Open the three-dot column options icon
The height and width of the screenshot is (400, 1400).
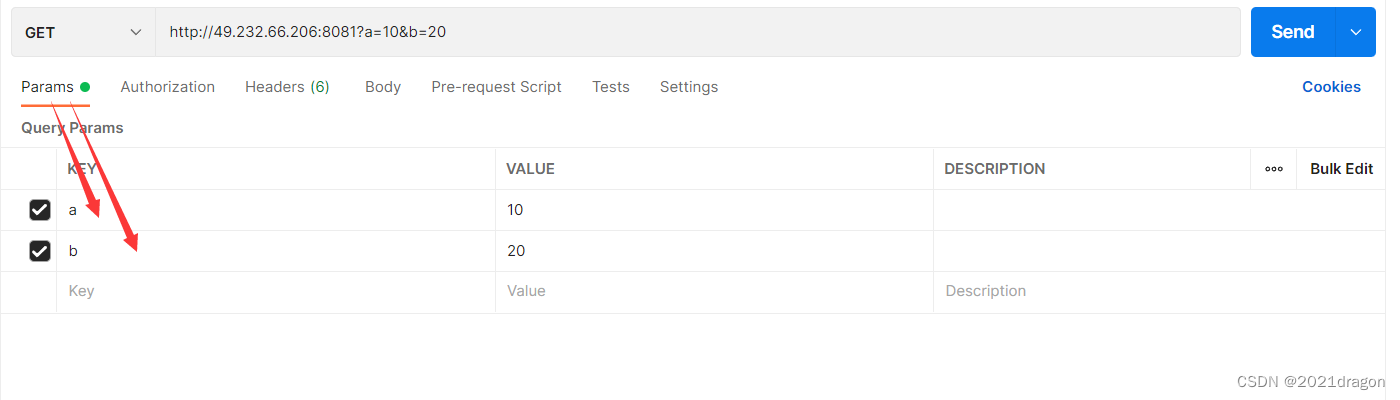(x=1273, y=169)
